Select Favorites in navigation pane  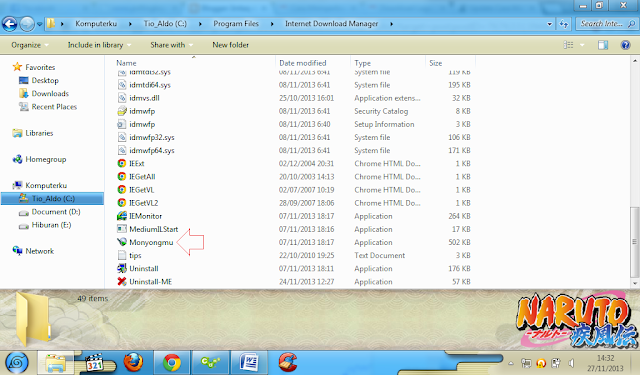[34, 67]
